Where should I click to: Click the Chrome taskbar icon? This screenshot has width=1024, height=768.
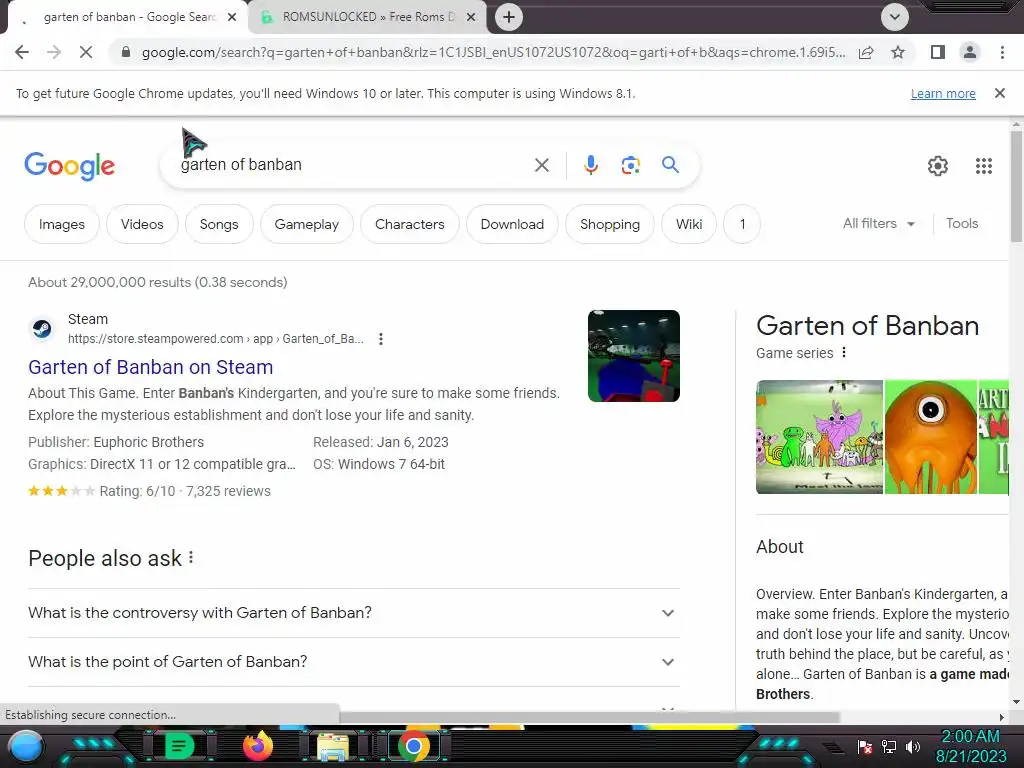coord(413,746)
